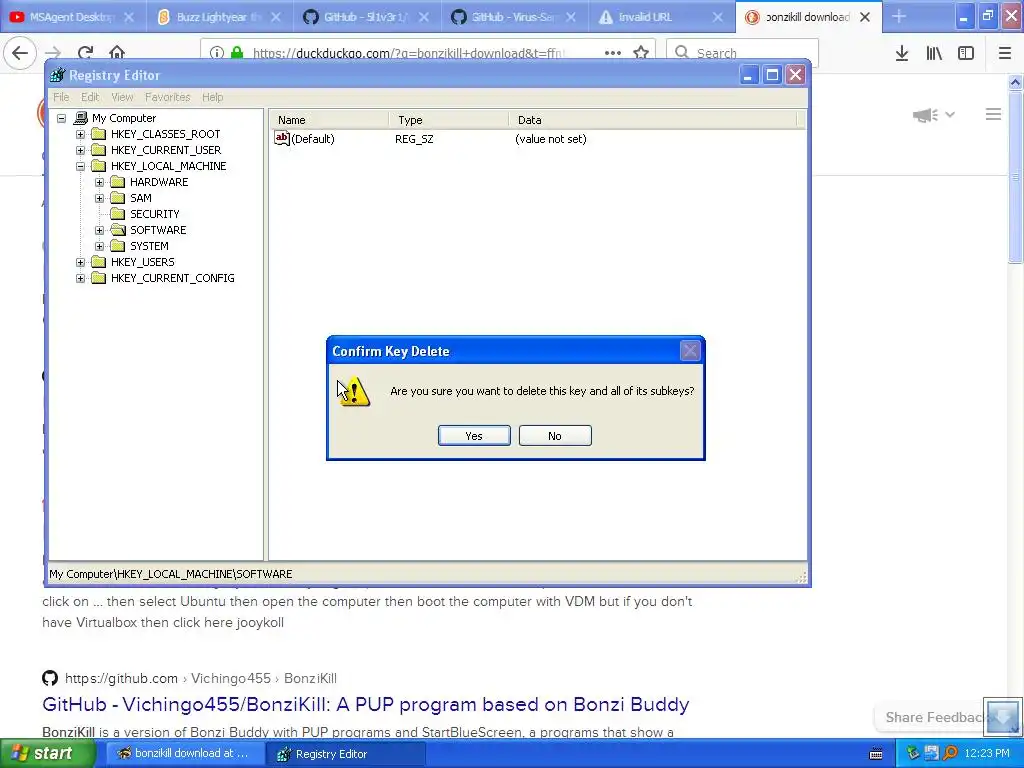
Task: Expand the HKEY_CURRENT_USER tree node
Action: click(x=80, y=150)
